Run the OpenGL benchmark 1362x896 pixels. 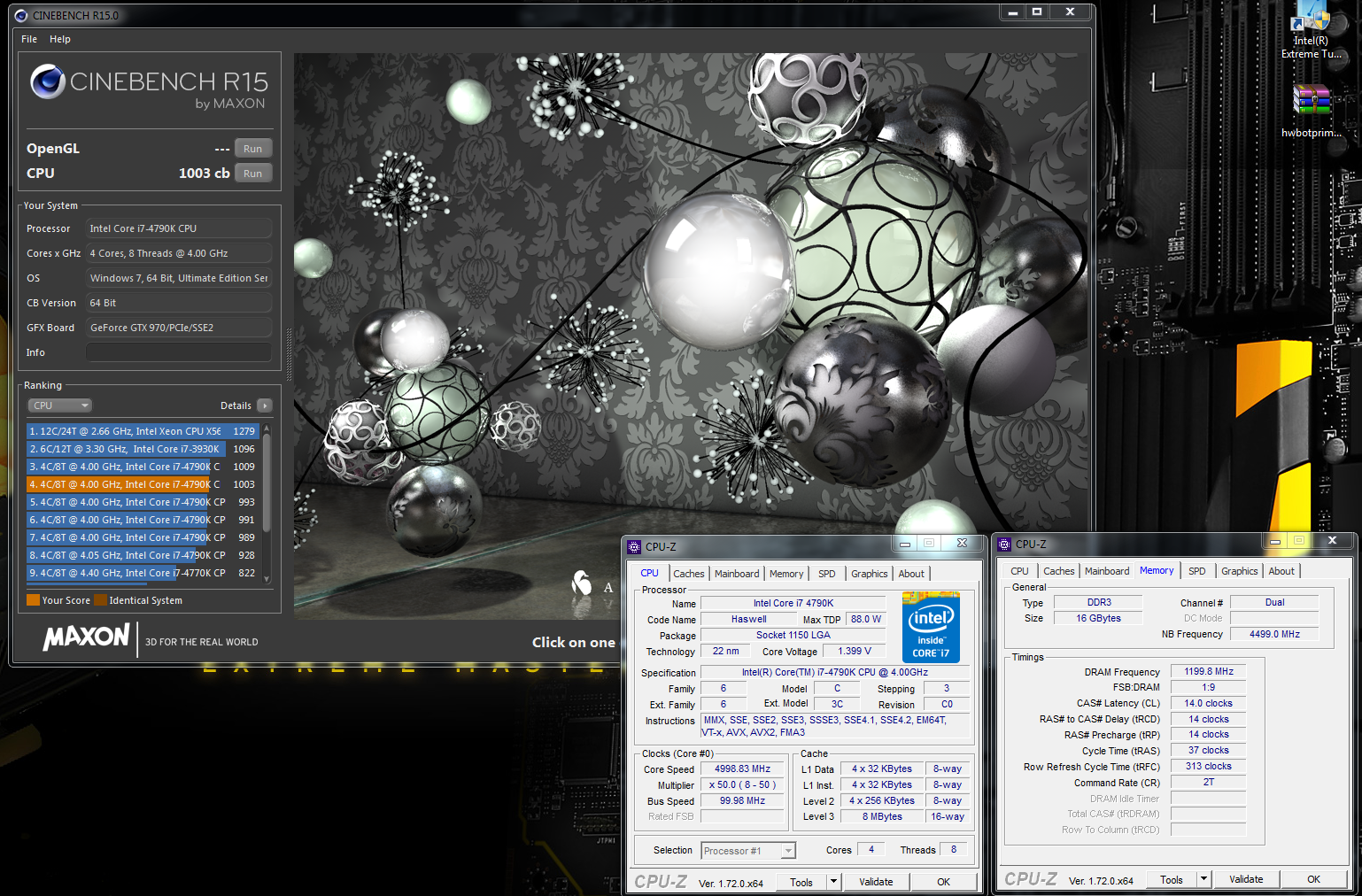click(x=253, y=149)
